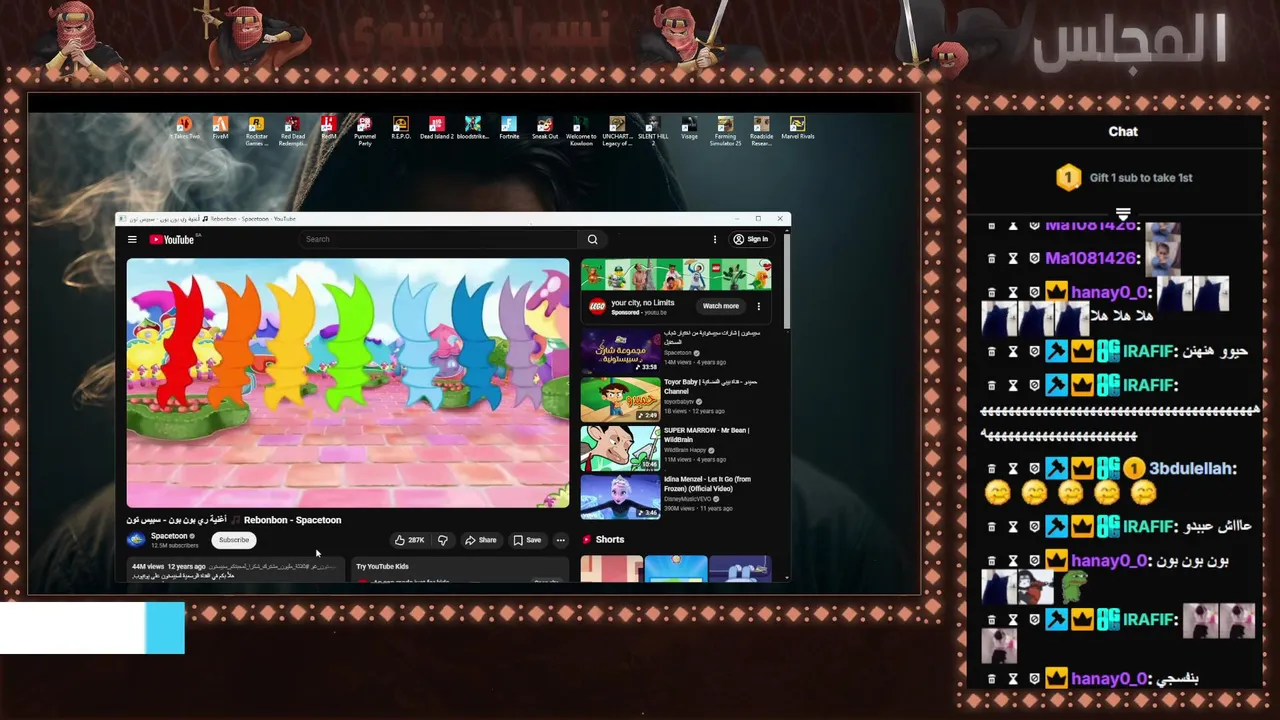
Task: Go to the YouTube home logo
Action: [x=174, y=239]
